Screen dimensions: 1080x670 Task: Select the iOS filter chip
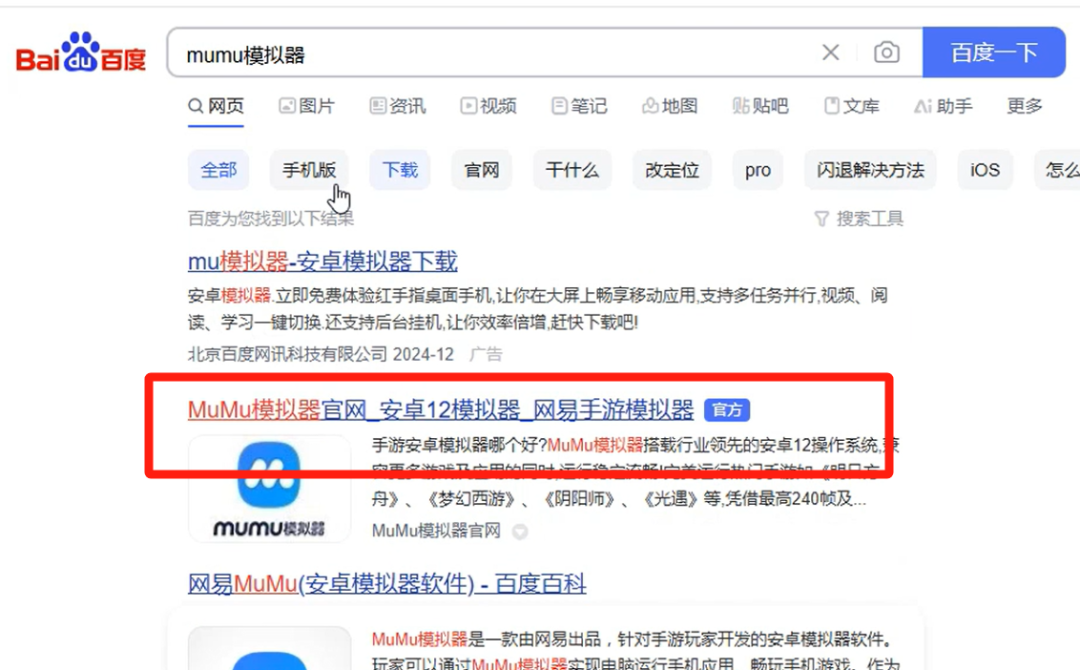point(985,169)
